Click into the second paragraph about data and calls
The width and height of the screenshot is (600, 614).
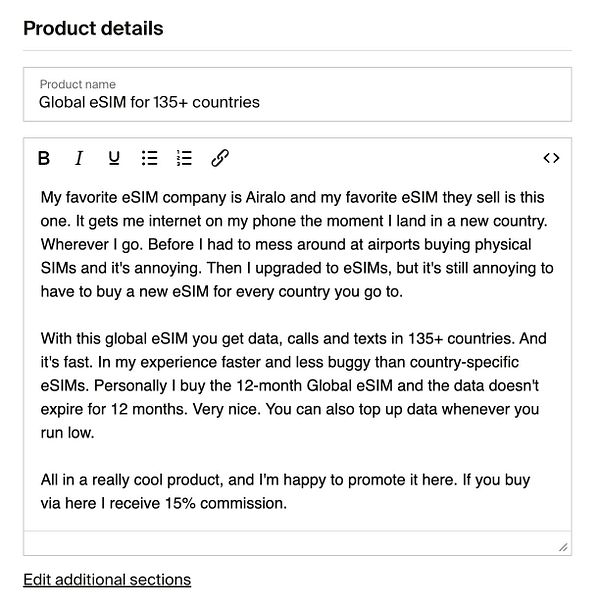(x=296, y=386)
